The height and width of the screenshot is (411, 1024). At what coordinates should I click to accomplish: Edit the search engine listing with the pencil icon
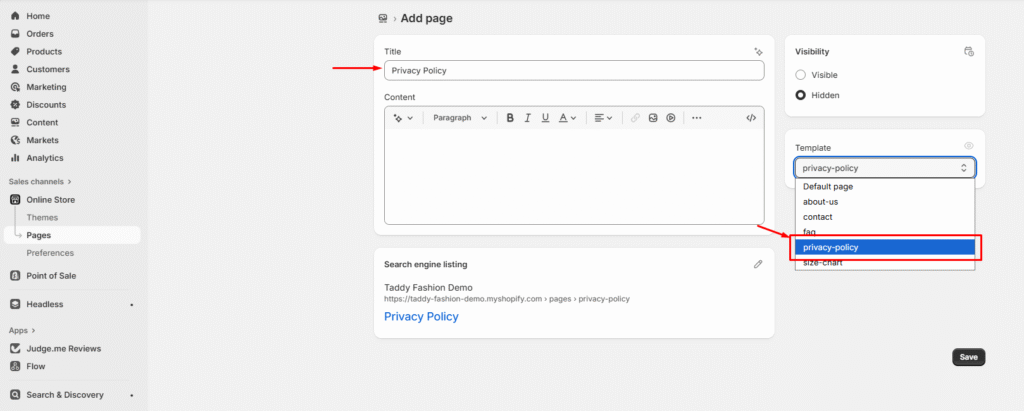tap(758, 264)
